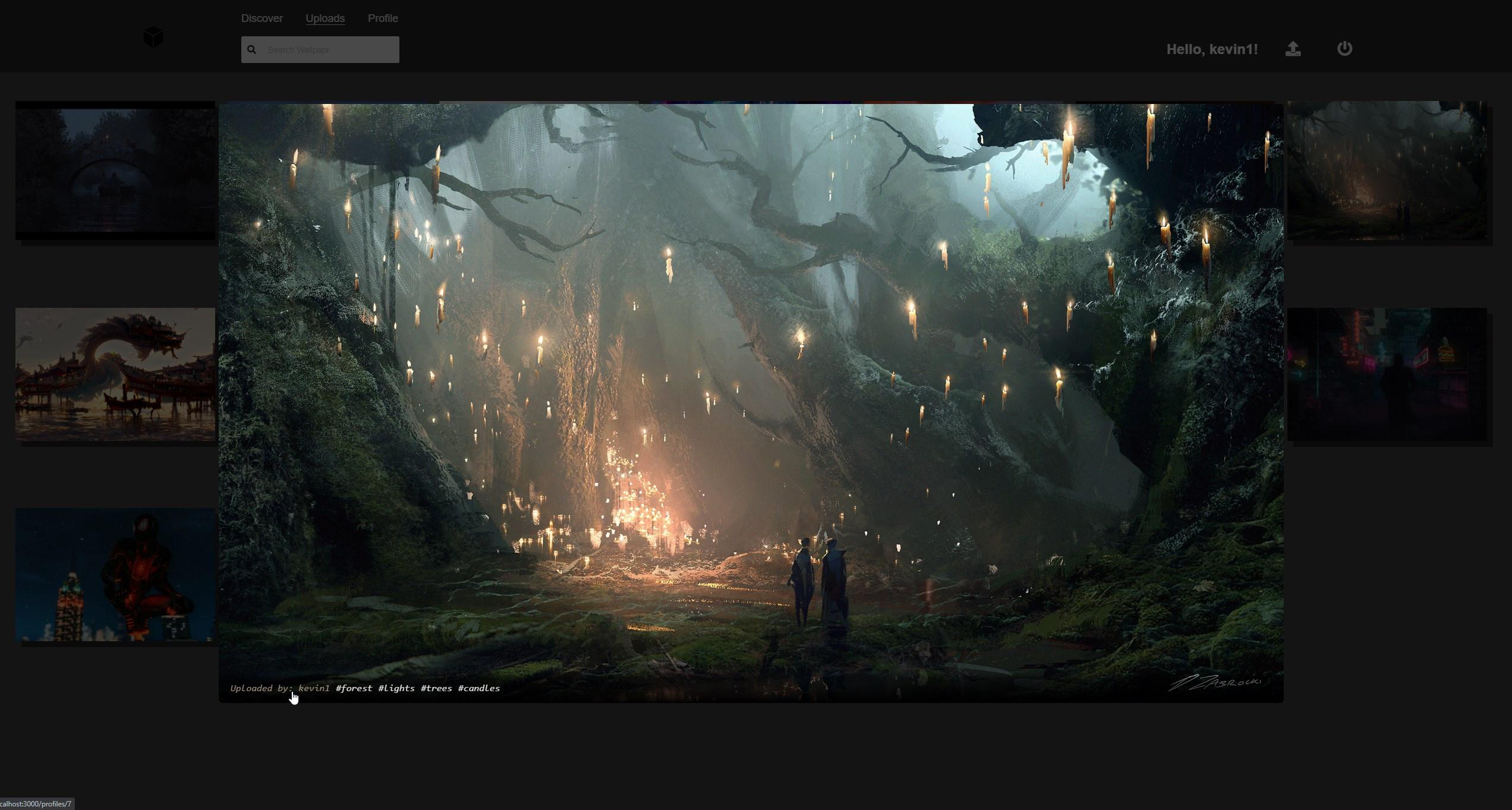The height and width of the screenshot is (810, 1512).
Task: Open uploader kevin1 profile link
Action: click(x=314, y=688)
